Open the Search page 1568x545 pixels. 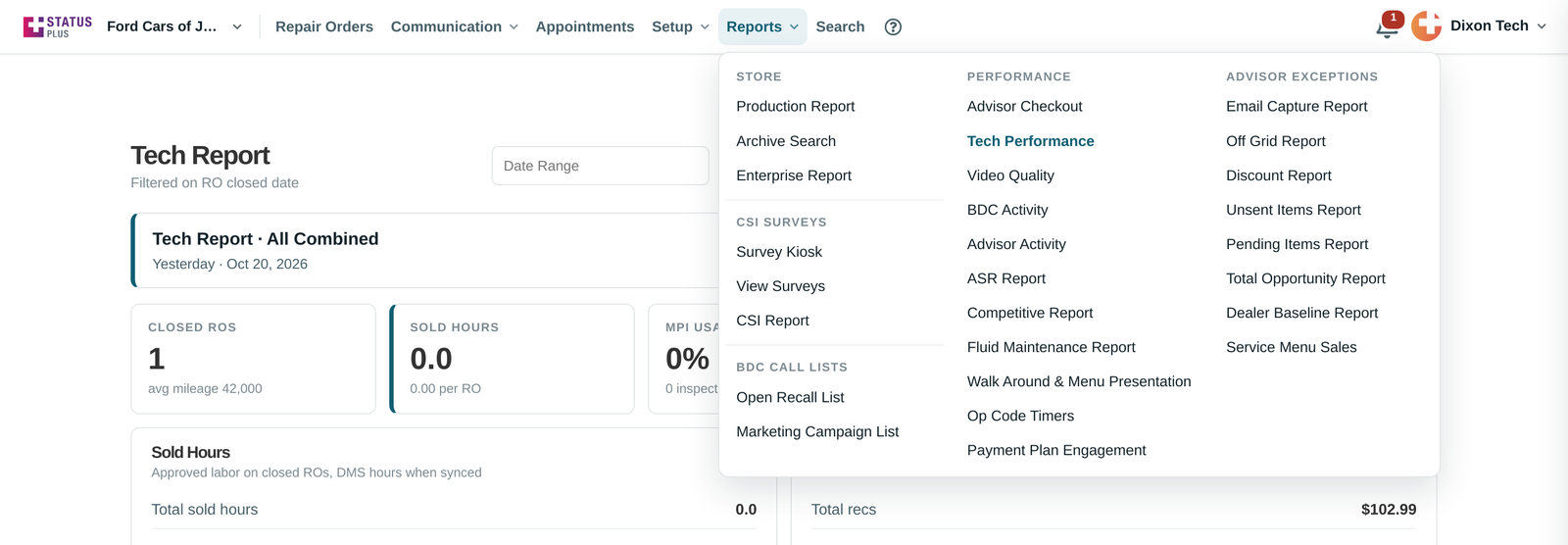click(x=840, y=26)
